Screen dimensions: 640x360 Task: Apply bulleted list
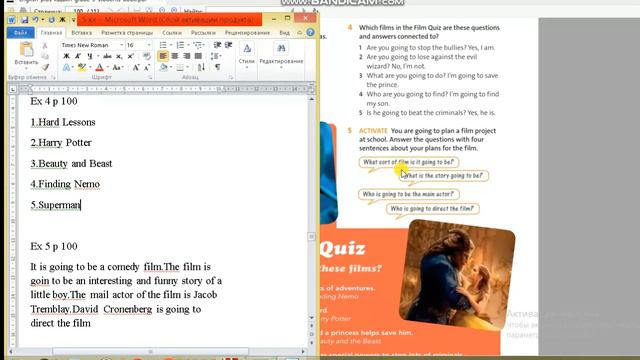pos(163,45)
